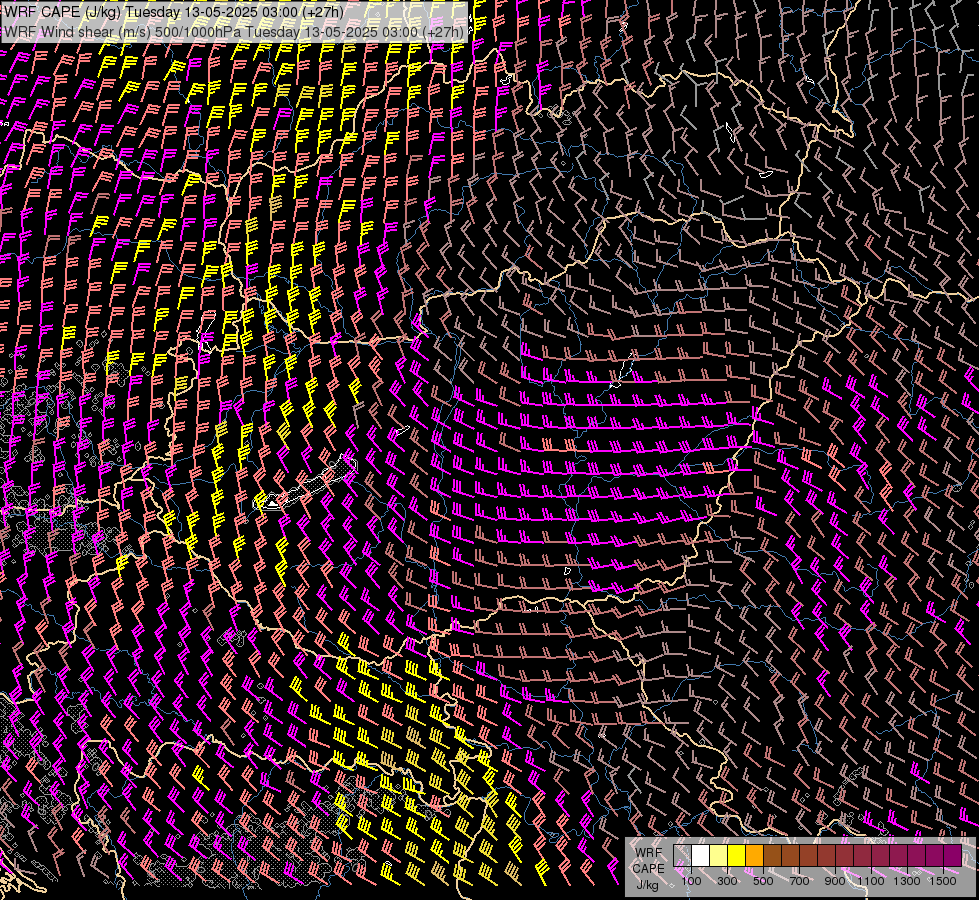Select the transparent first legend swatch
Screen dimensions: 979x900
[682, 855]
